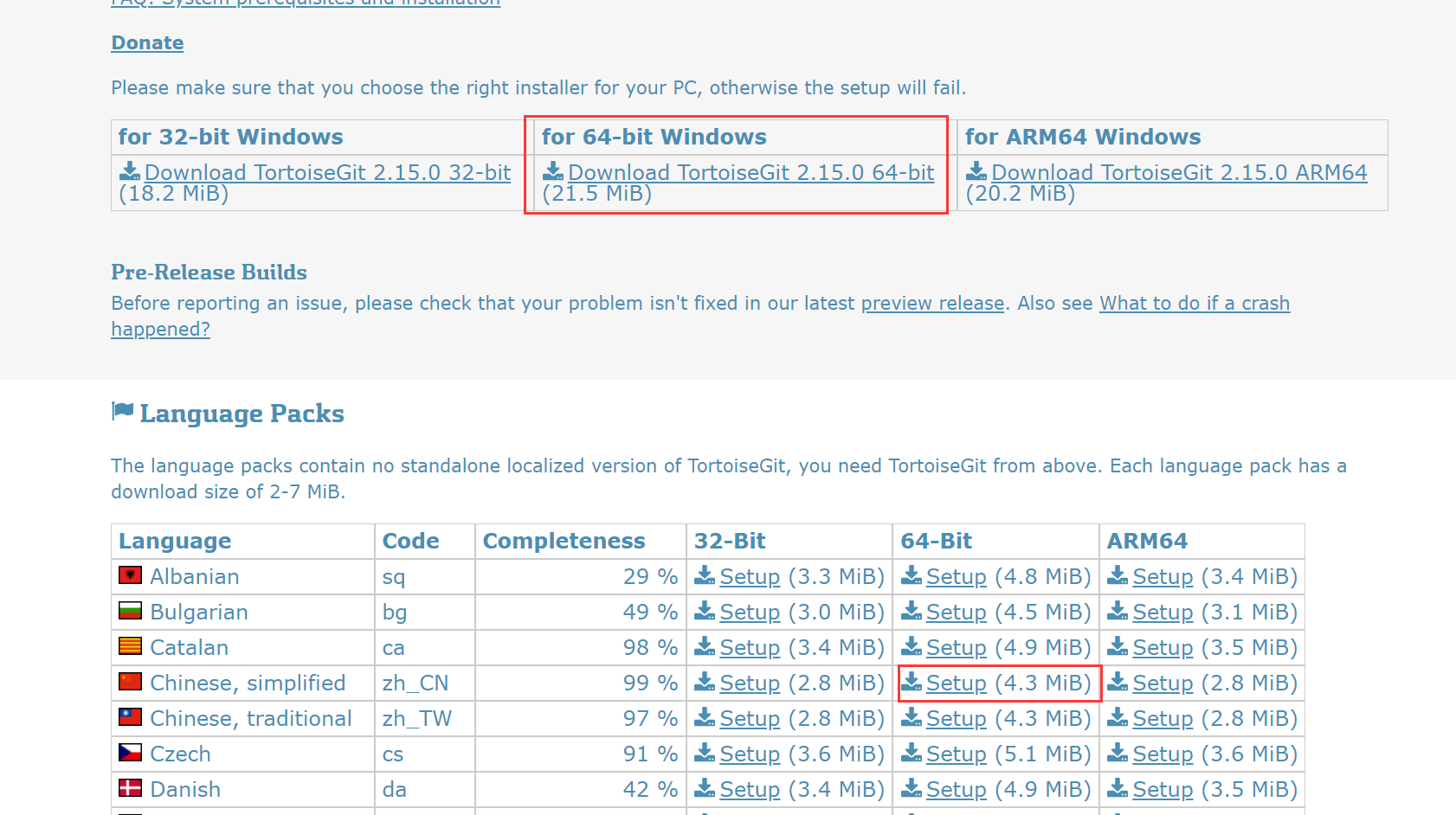Click Albanian 32-Bit download icon
Screen dimensions: 1456x815
(x=705, y=575)
